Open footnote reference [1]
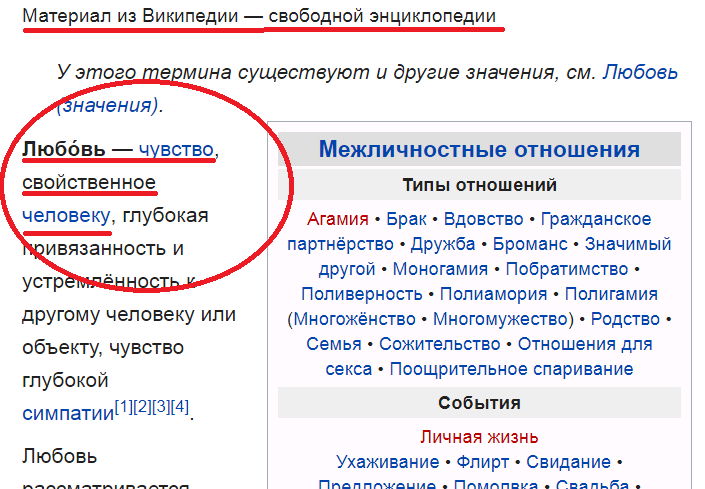705x489 pixels. coord(124,407)
